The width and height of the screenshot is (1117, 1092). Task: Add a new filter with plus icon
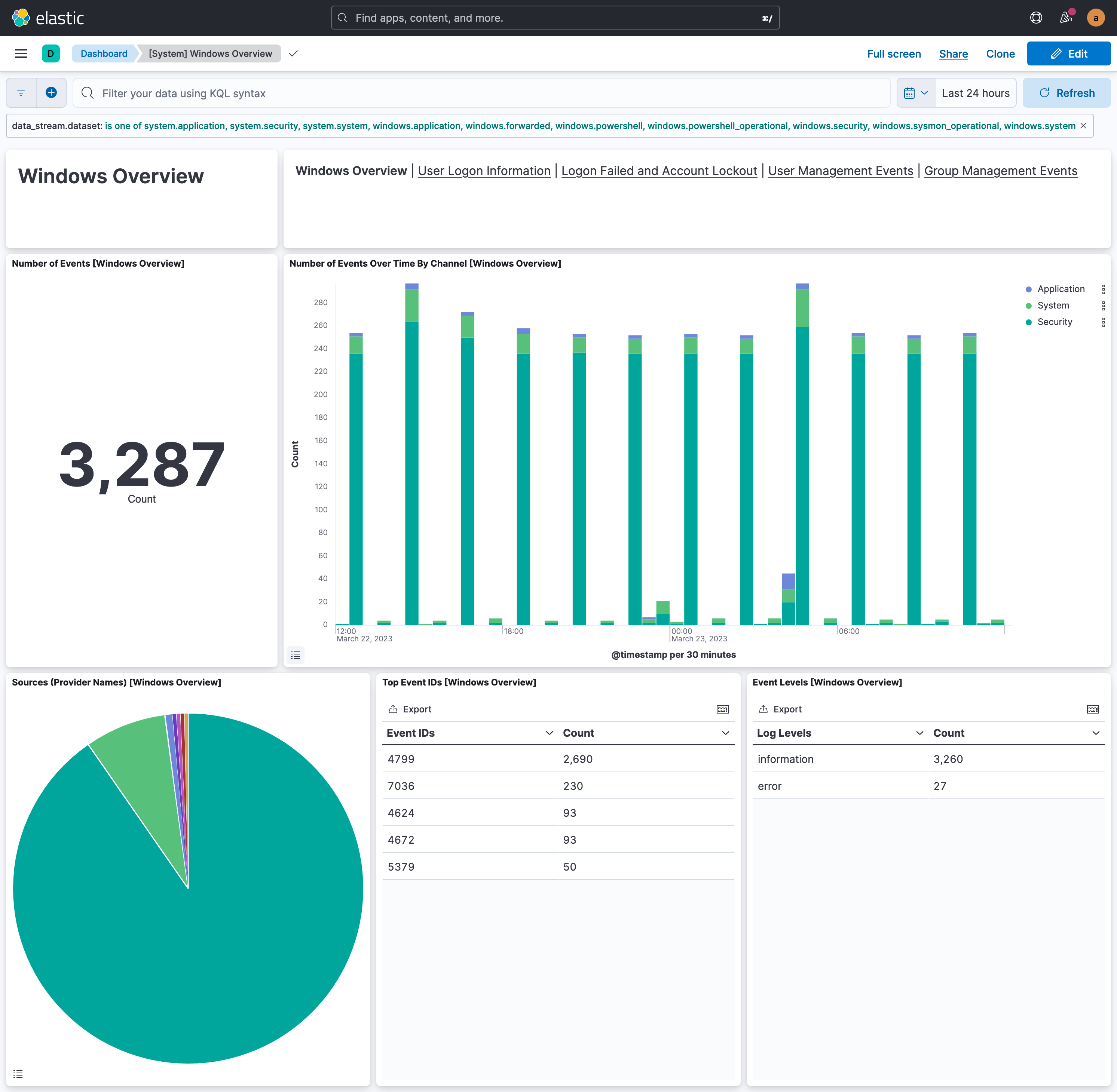(x=51, y=93)
